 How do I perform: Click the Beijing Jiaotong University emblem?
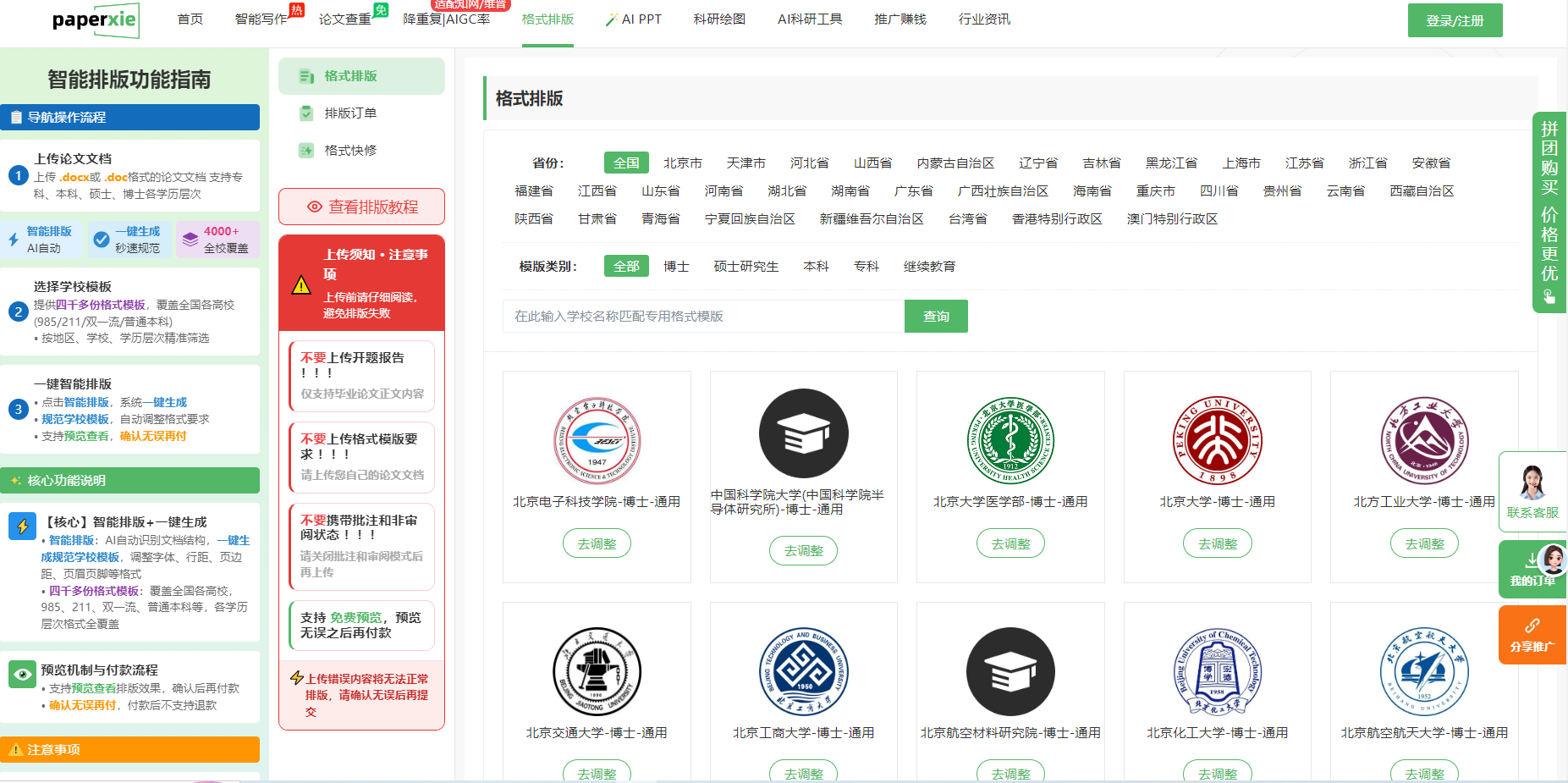[597, 671]
